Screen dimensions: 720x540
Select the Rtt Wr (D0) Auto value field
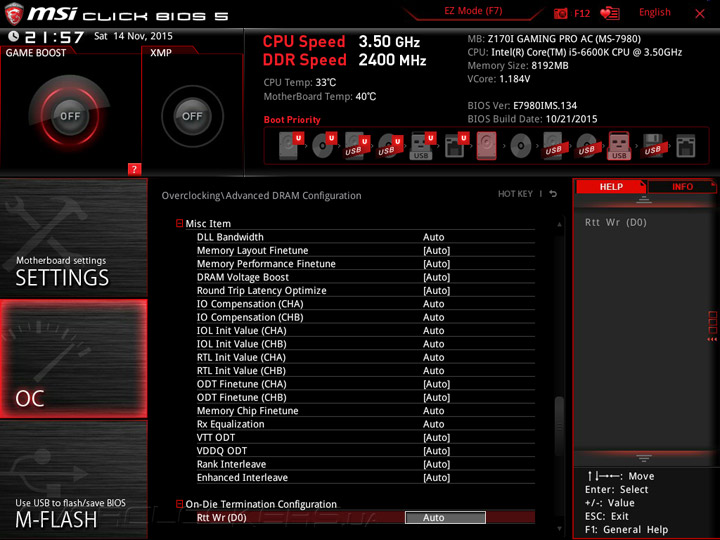click(445, 518)
